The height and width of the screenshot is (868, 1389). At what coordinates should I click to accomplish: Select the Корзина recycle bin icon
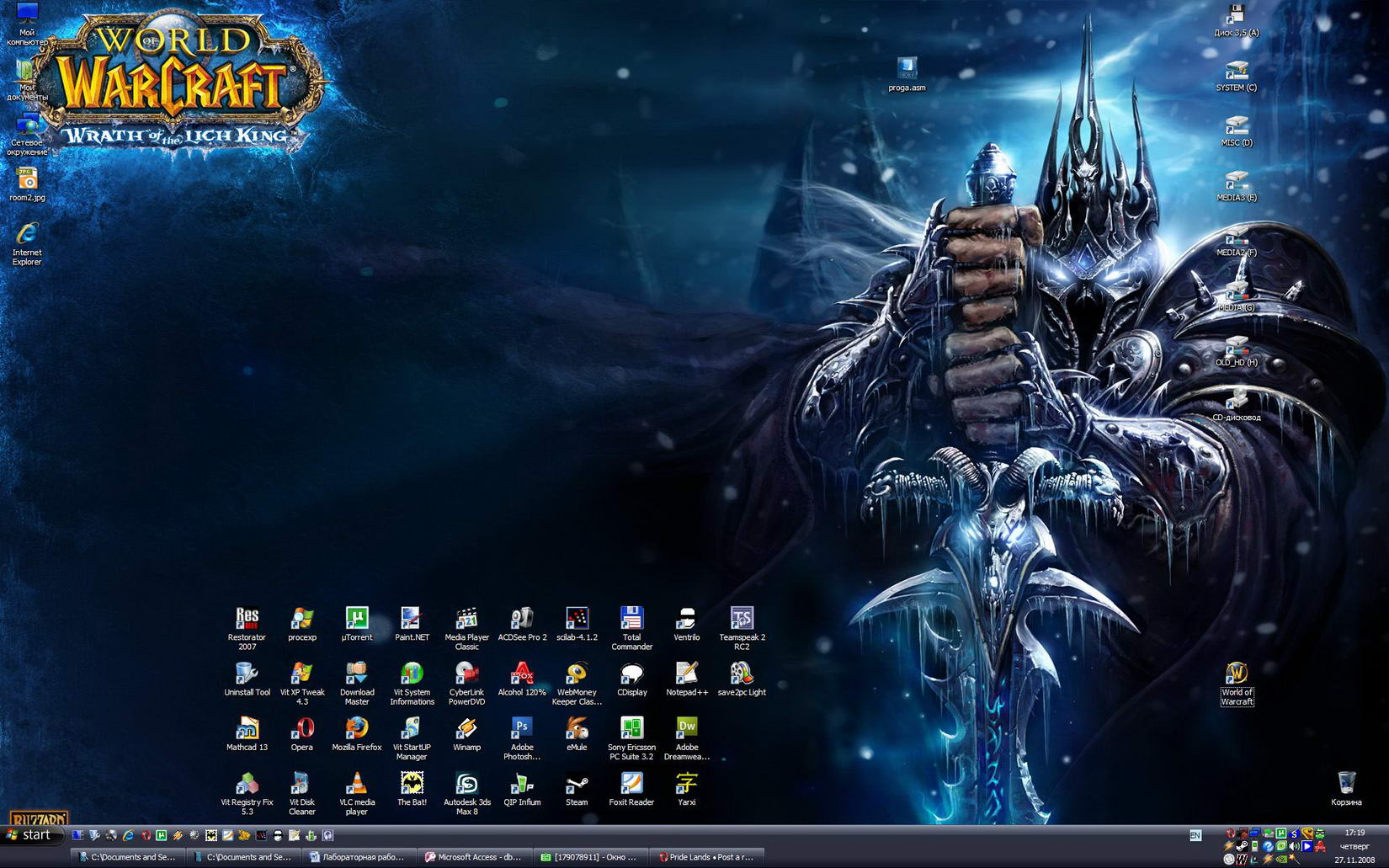coord(1346,785)
